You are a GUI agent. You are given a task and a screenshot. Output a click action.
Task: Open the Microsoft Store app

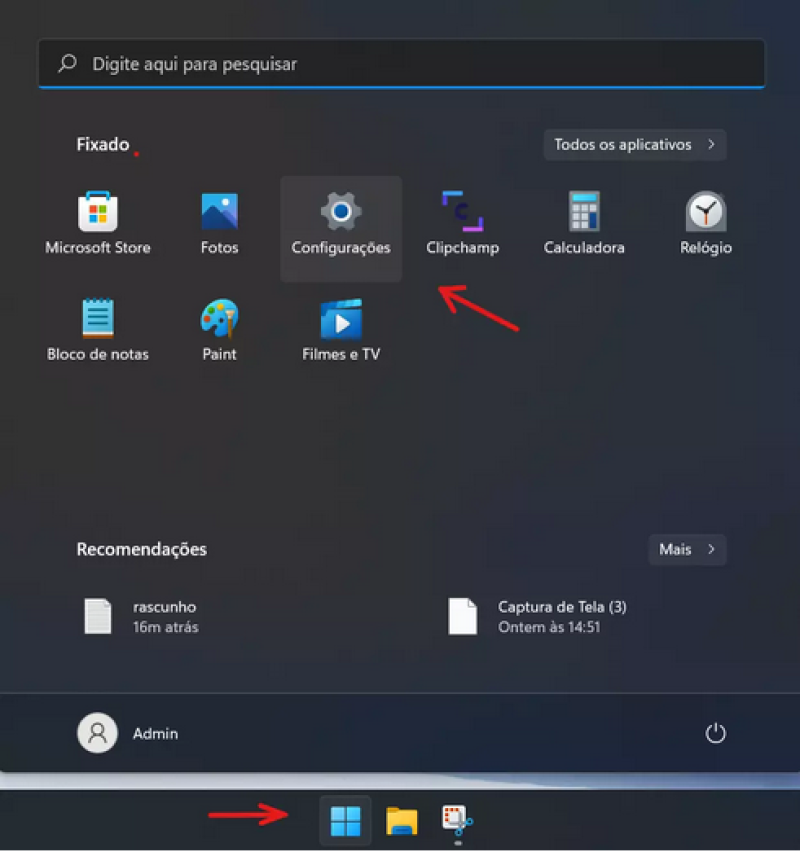[98, 224]
